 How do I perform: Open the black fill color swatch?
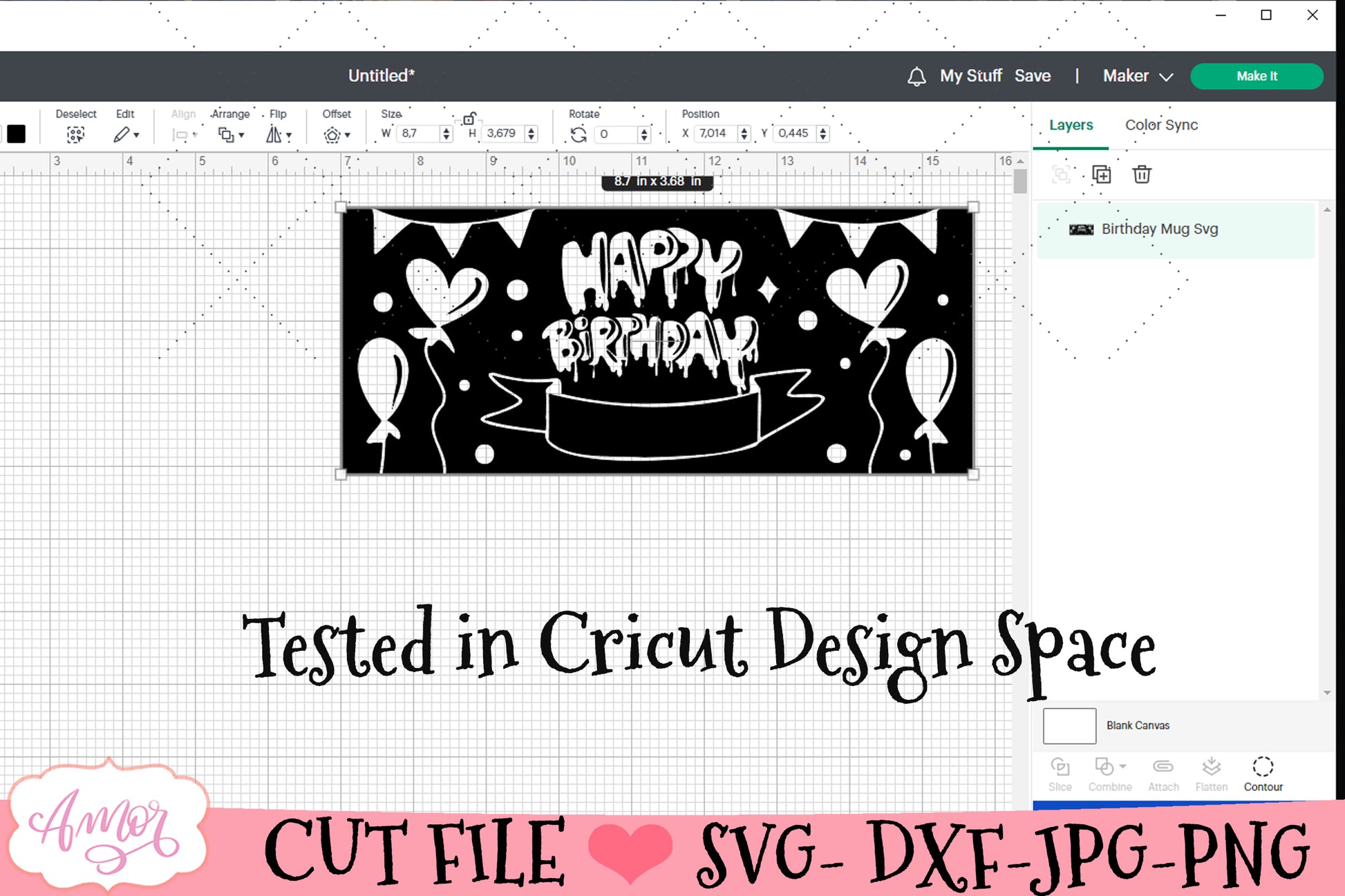coord(16,134)
